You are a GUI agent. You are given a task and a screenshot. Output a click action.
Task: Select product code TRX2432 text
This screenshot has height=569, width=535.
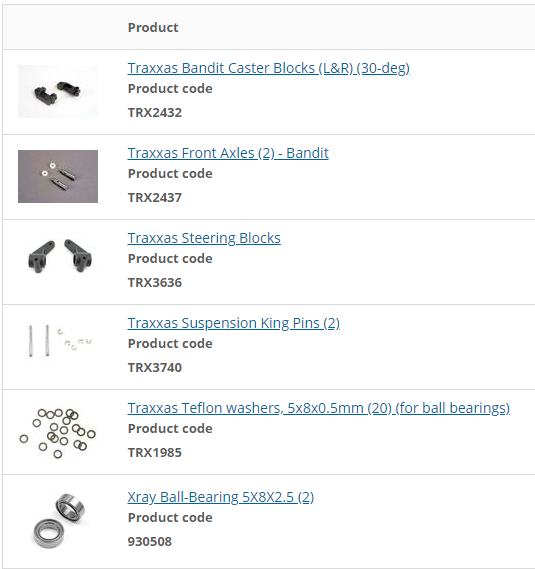pos(155,112)
